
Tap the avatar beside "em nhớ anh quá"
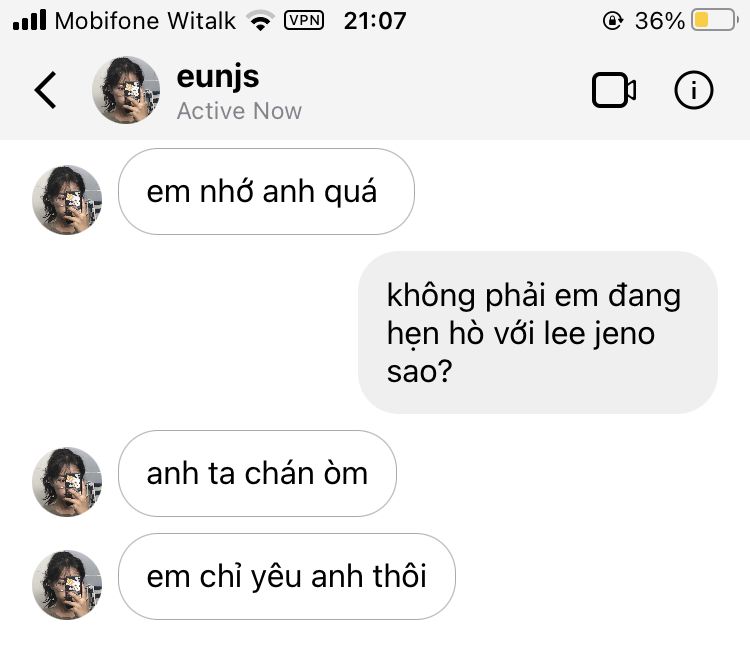(x=67, y=200)
